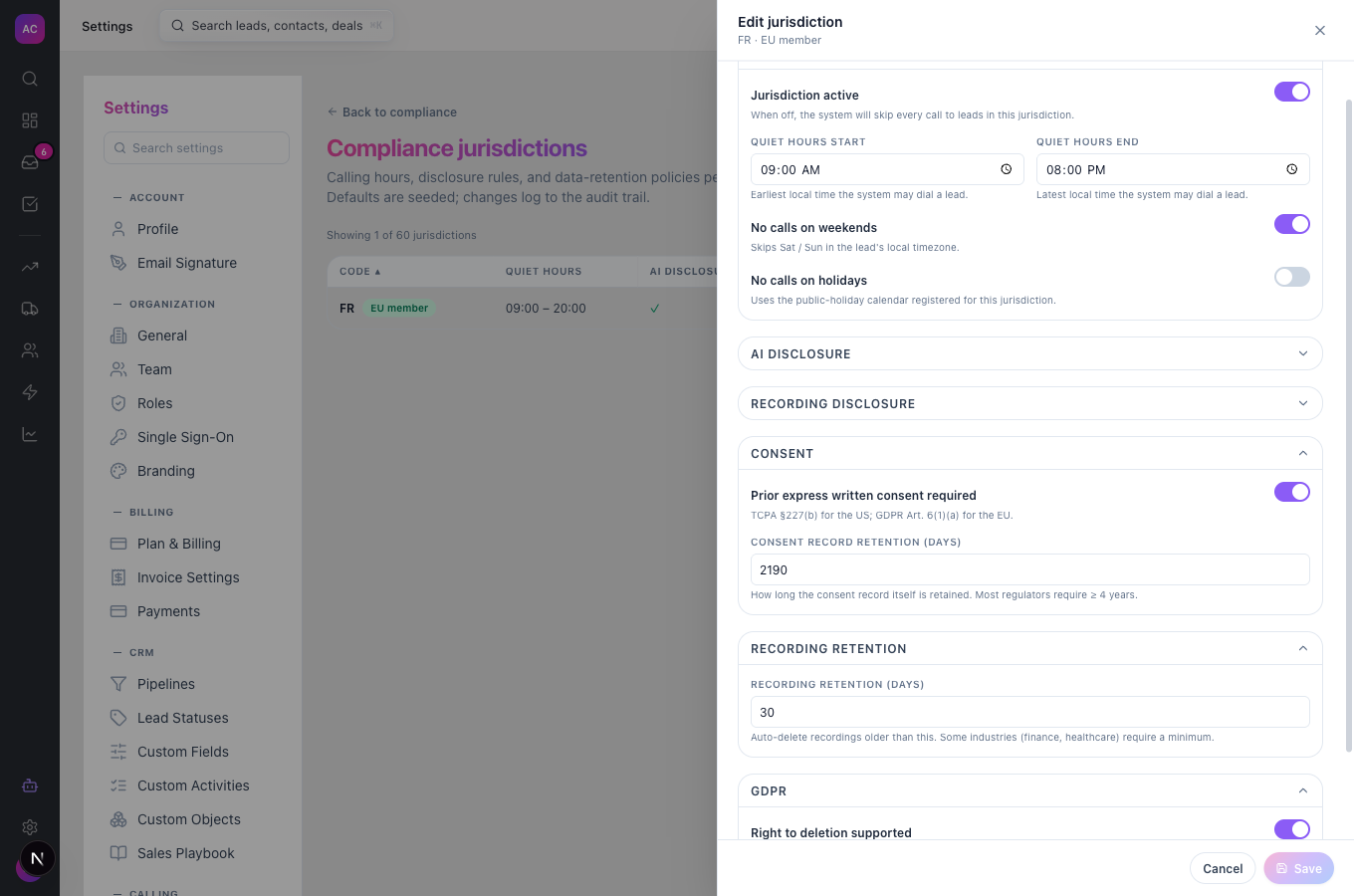
Task: Collapse the Consent section
Action: [1030, 453]
